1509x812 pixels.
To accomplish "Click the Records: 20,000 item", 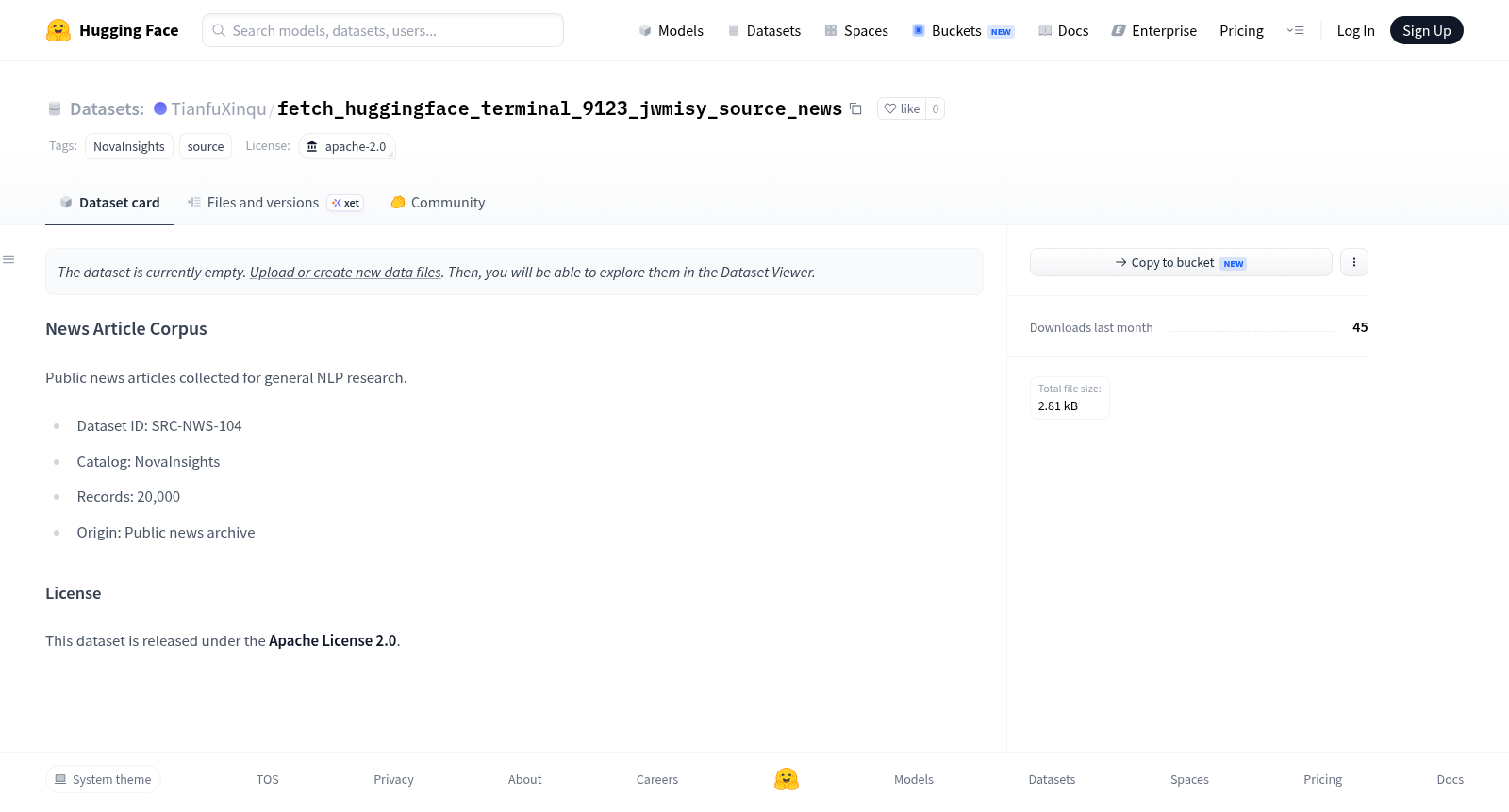I will tap(128, 497).
